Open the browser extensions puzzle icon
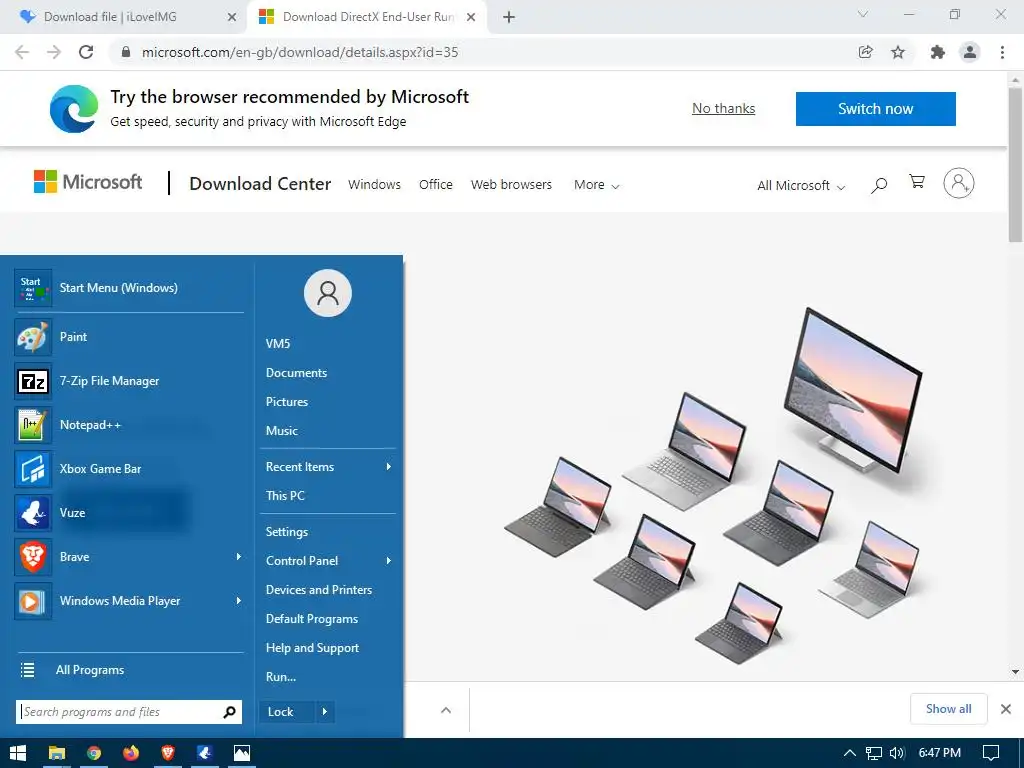Screen dimensions: 1024x768 click(938, 52)
